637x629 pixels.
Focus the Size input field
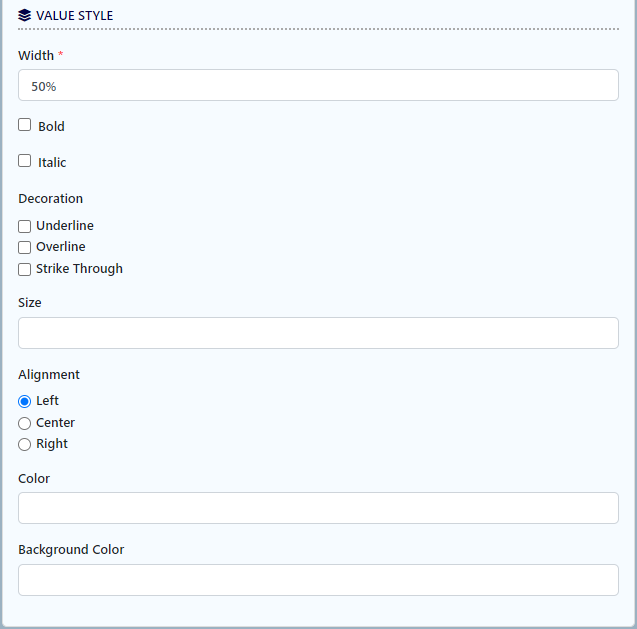click(318, 333)
